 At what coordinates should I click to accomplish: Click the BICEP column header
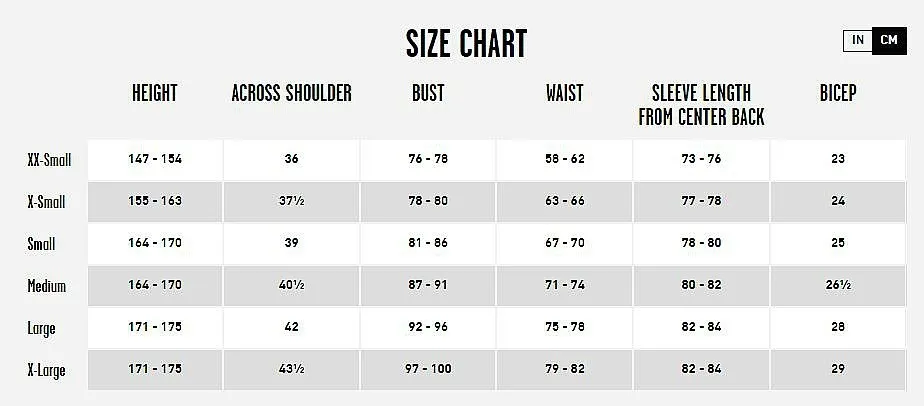coord(838,93)
